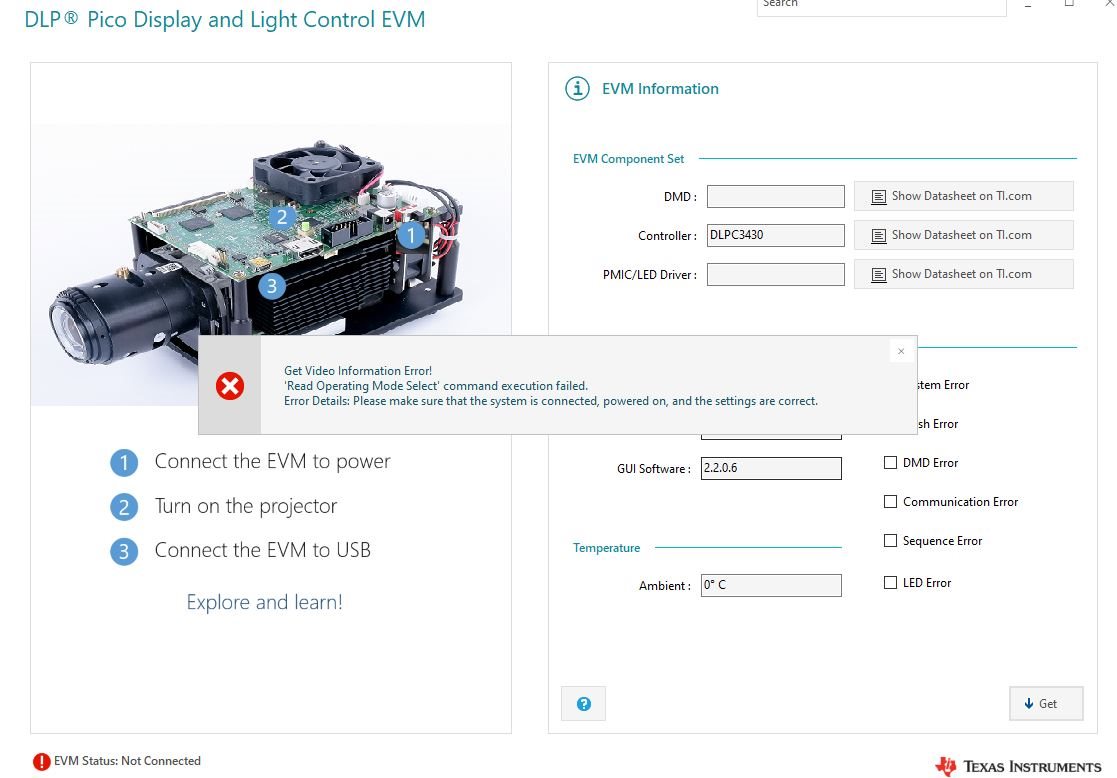This screenshot has height=778, width=1117.
Task: Click the DMD text field
Action: click(775, 196)
